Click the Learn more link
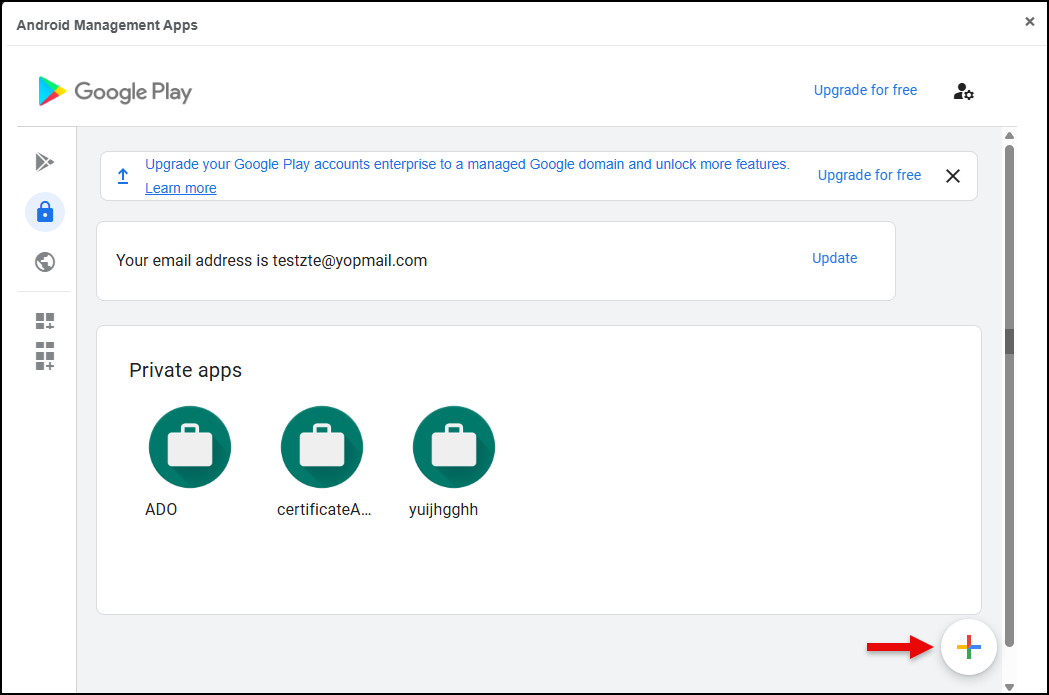Image resolution: width=1049 pixels, height=695 pixels. pyautogui.click(x=180, y=188)
